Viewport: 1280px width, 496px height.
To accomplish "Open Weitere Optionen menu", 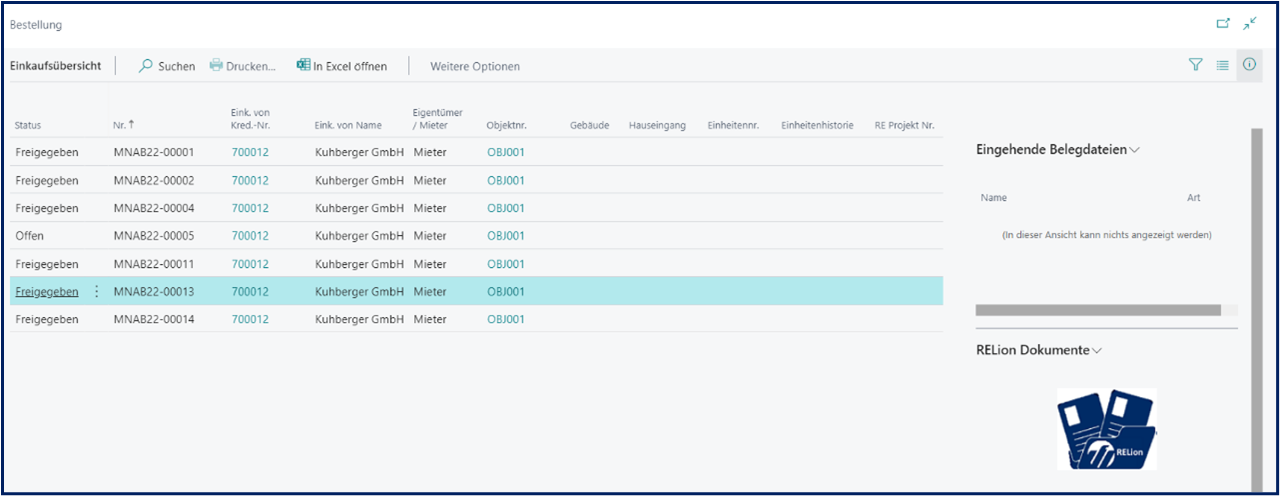I will pos(475,66).
